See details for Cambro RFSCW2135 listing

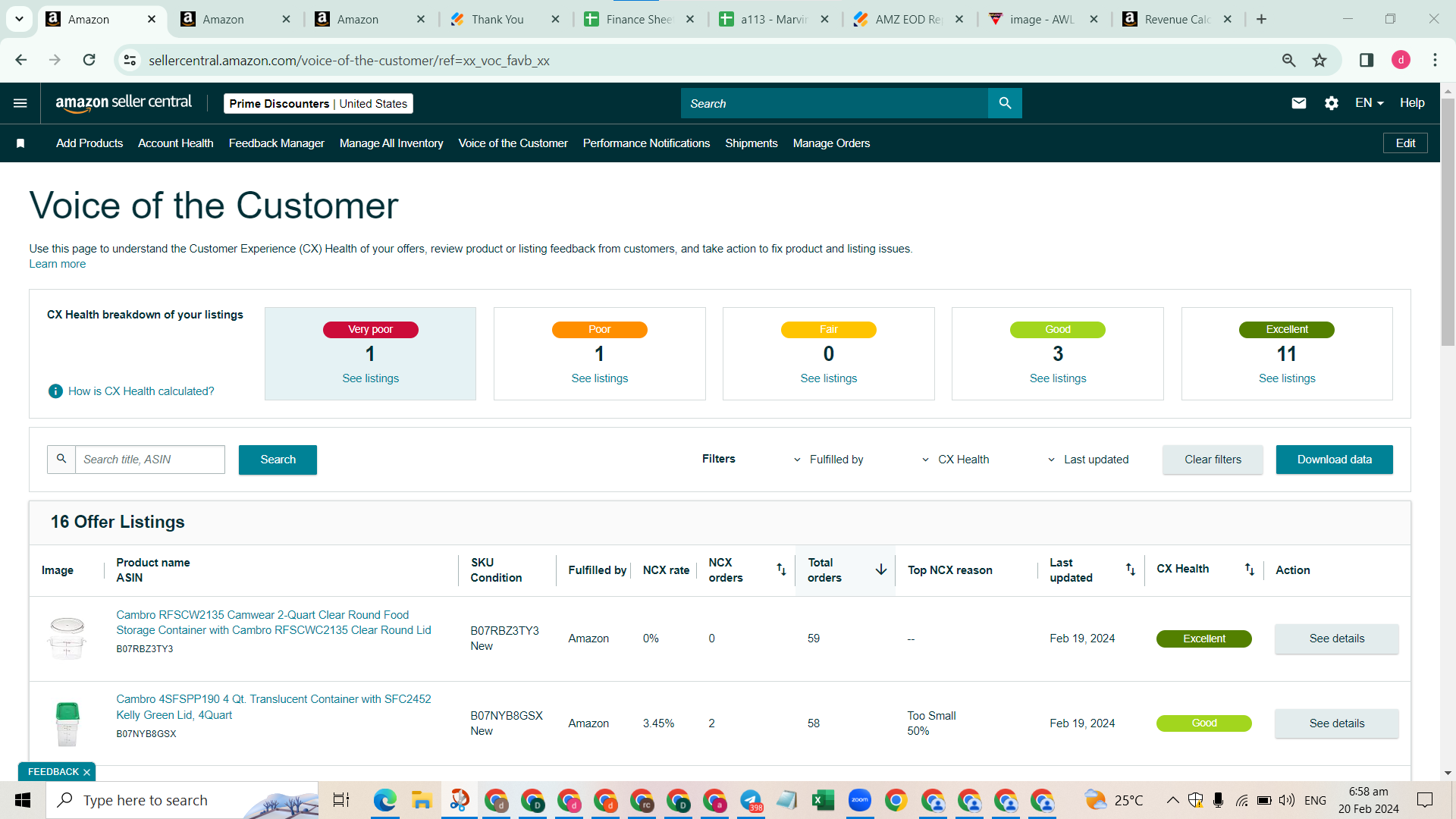(1336, 639)
